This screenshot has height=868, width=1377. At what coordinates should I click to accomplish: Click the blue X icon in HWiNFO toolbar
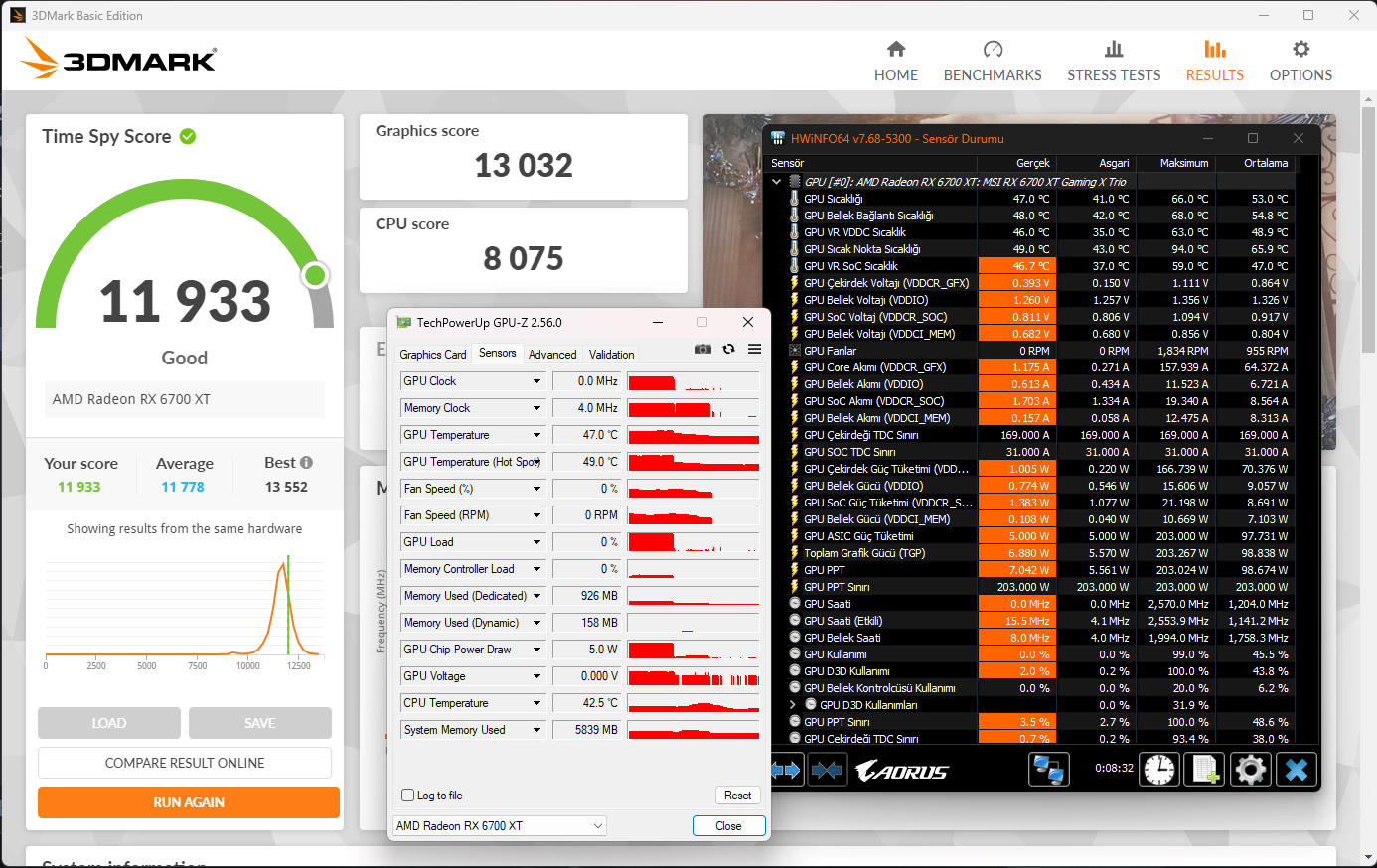coord(1297,769)
